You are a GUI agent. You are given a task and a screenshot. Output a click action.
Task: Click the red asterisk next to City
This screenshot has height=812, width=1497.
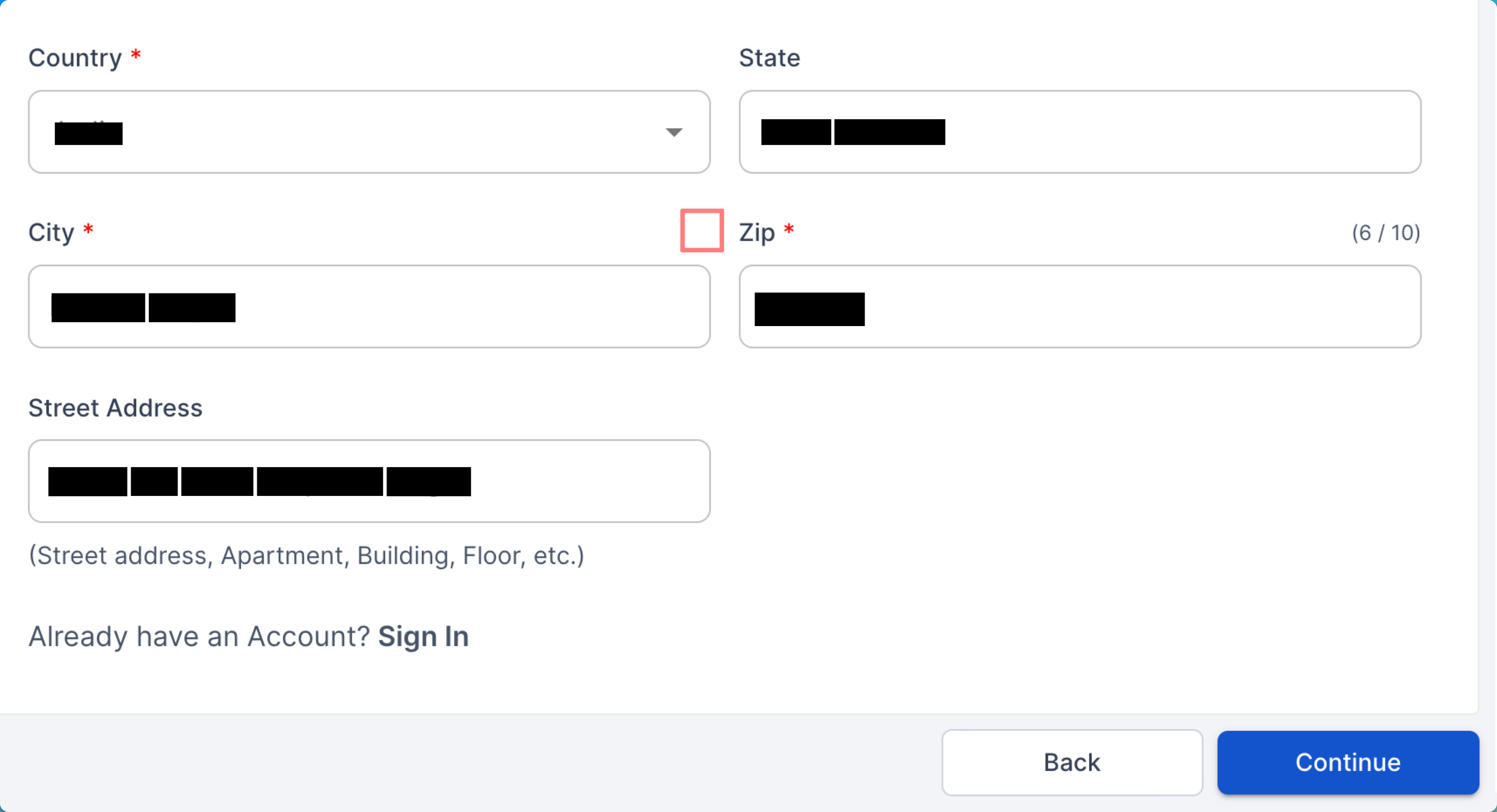pyautogui.click(x=88, y=230)
